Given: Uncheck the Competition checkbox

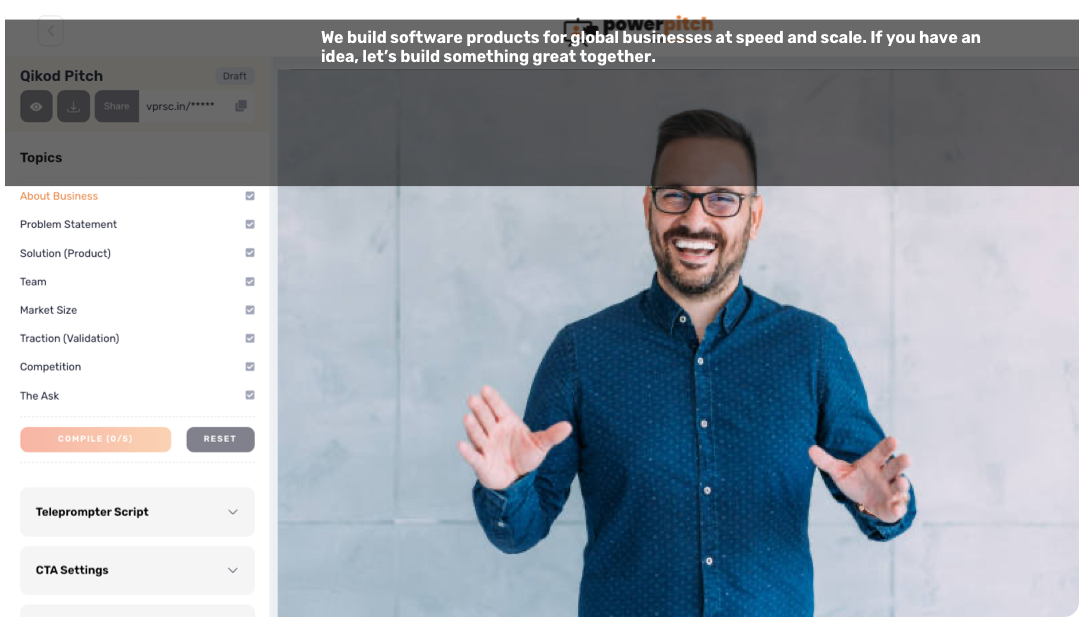Looking at the screenshot, I should pos(250,367).
